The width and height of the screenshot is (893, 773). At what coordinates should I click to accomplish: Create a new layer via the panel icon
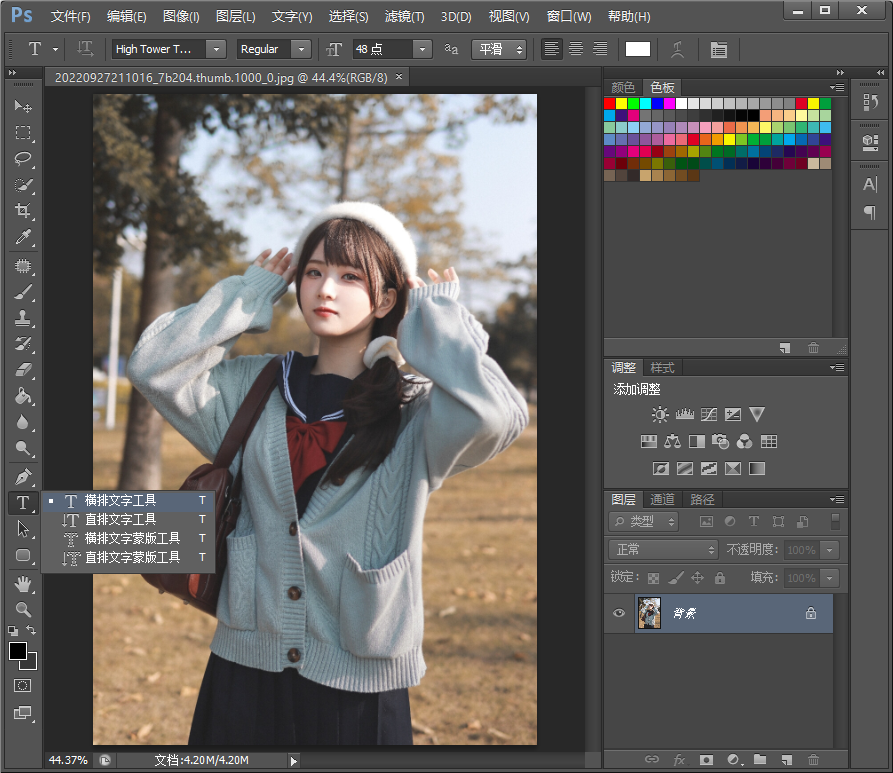pyautogui.click(x=786, y=760)
